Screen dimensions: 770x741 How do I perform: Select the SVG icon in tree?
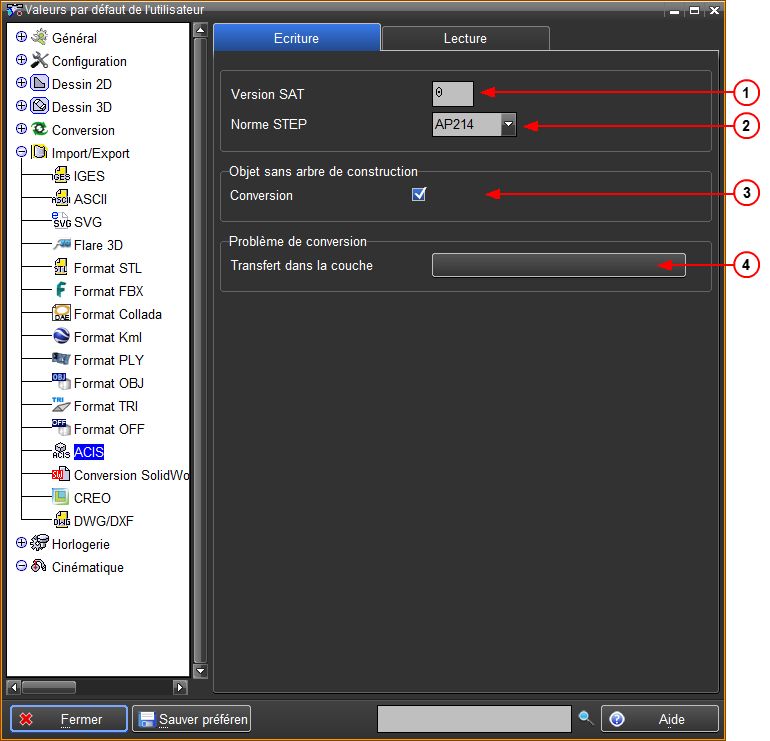(x=60, y=222)
